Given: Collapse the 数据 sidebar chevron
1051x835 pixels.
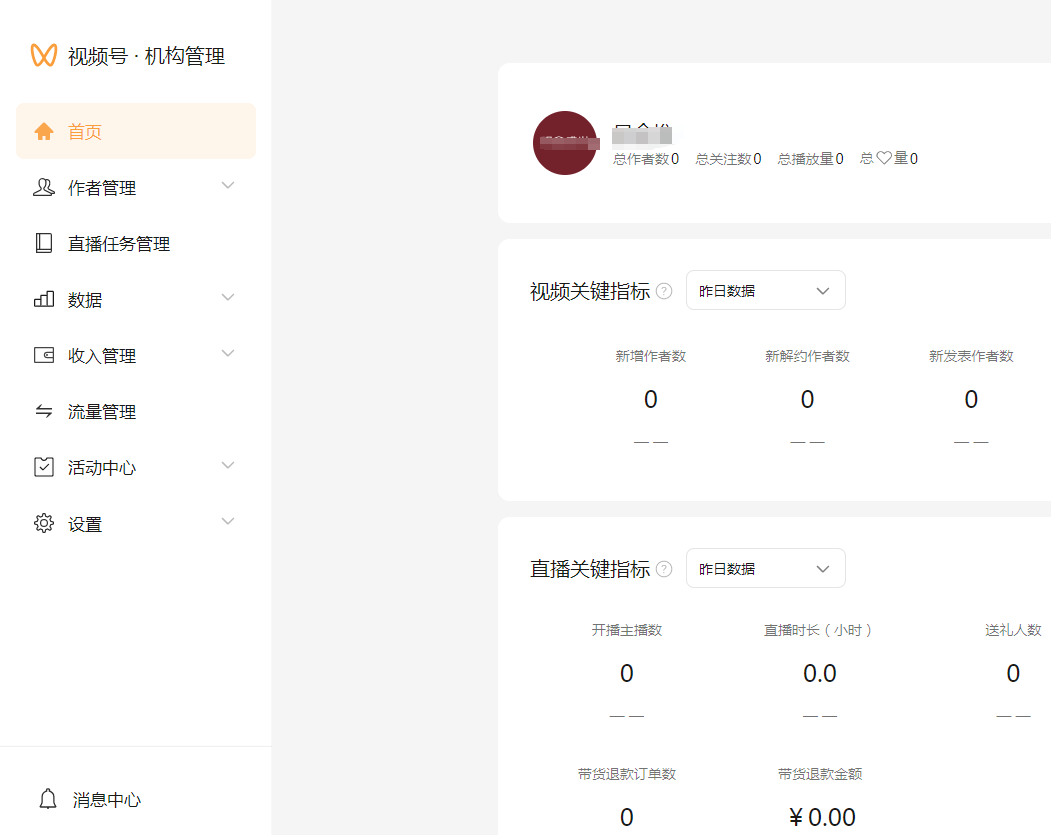Looking at the screenshot, I should tap(228, 299).
